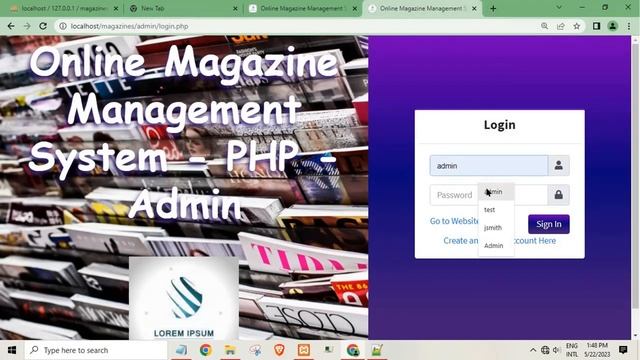
Task: Open the ENG INTL language switcher
Action: point(572,350)
